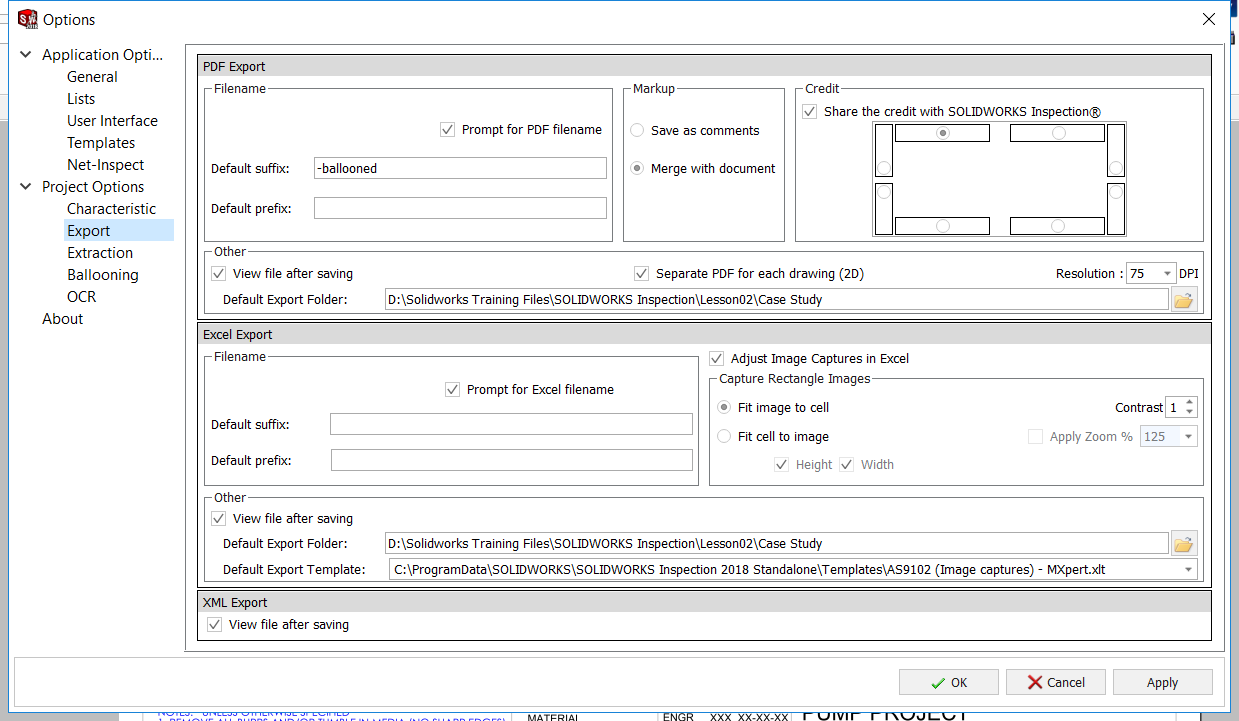The height and width of the screenshot is (721, 1239).
Task: Click the PDF Default suffix field
Action: (x=460, y=168)
